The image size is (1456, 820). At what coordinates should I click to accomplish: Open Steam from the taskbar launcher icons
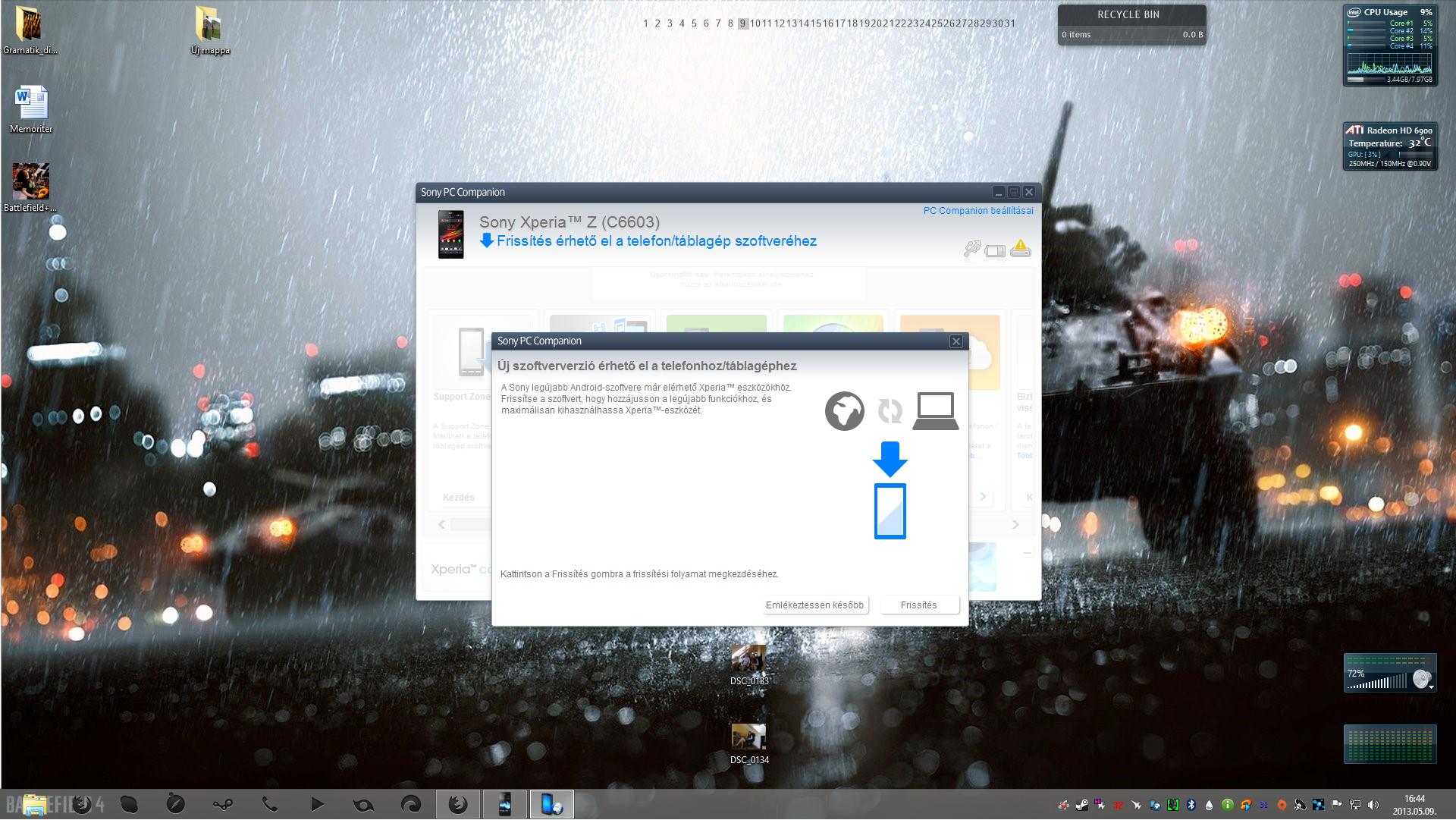(x=223, y=804)
